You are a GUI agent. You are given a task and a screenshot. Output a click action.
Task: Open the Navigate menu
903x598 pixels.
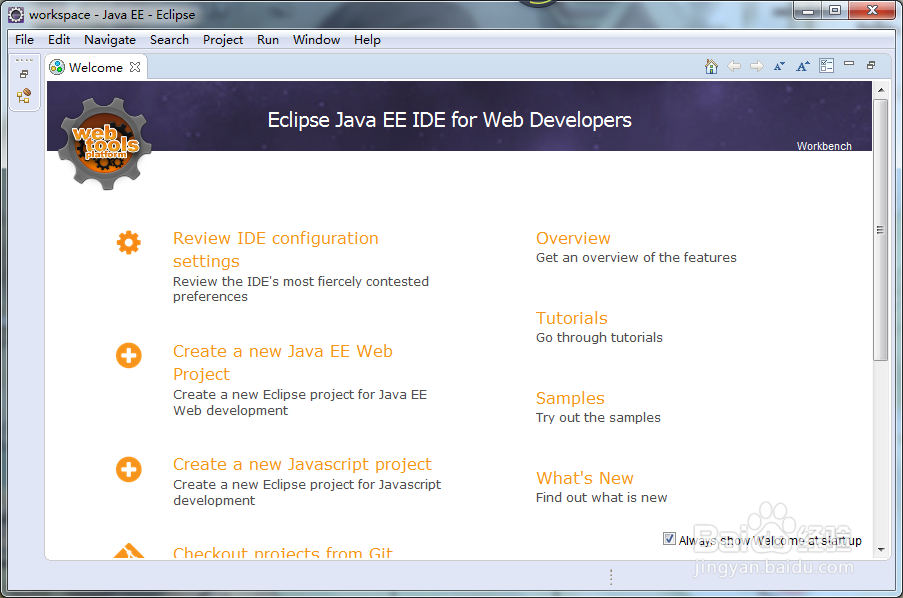coord(110,40)
